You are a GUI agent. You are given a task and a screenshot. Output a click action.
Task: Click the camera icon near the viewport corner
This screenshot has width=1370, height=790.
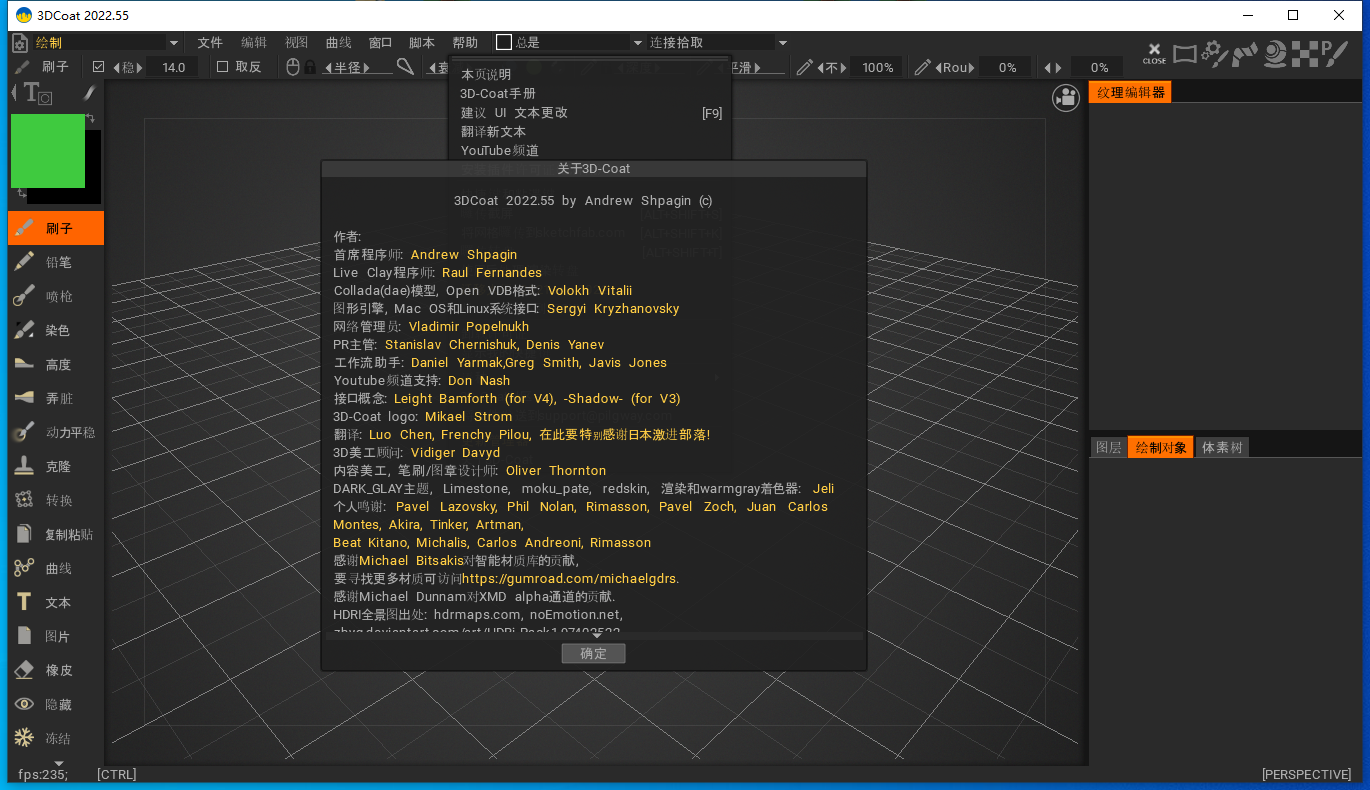tap(1065, 99)
